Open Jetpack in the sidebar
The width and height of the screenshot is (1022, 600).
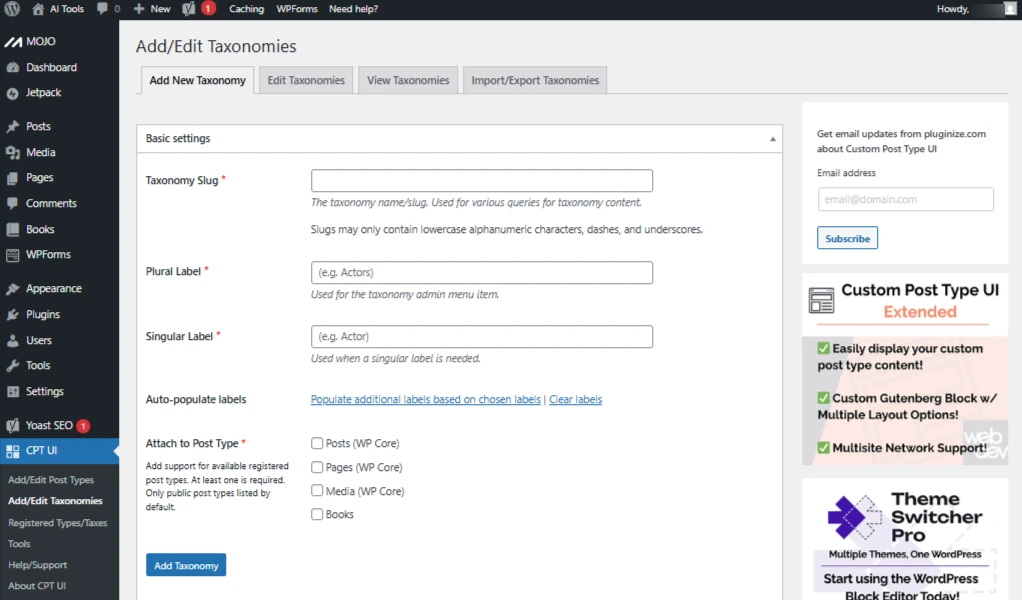(44, 93)
